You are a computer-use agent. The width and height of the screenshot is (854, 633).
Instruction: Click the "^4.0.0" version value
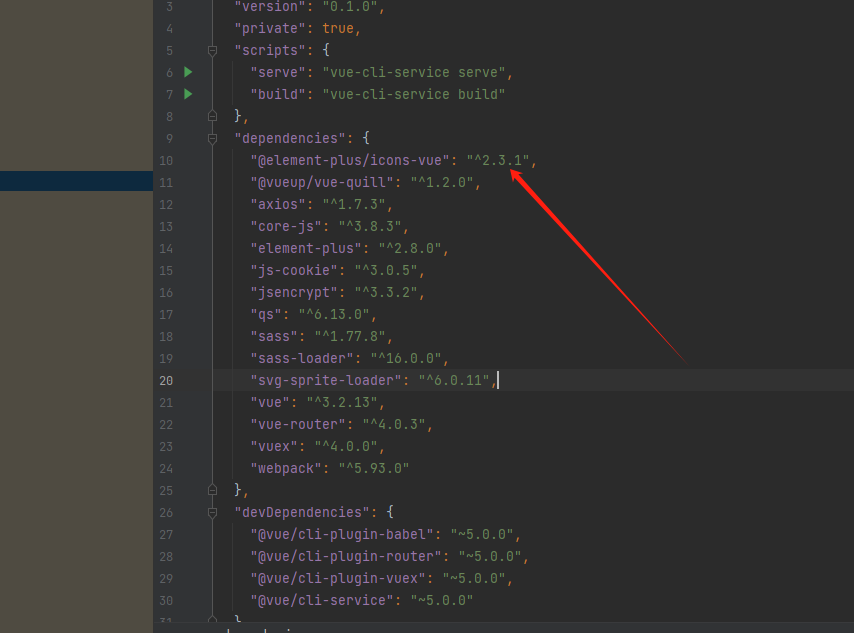click(346, 447)
